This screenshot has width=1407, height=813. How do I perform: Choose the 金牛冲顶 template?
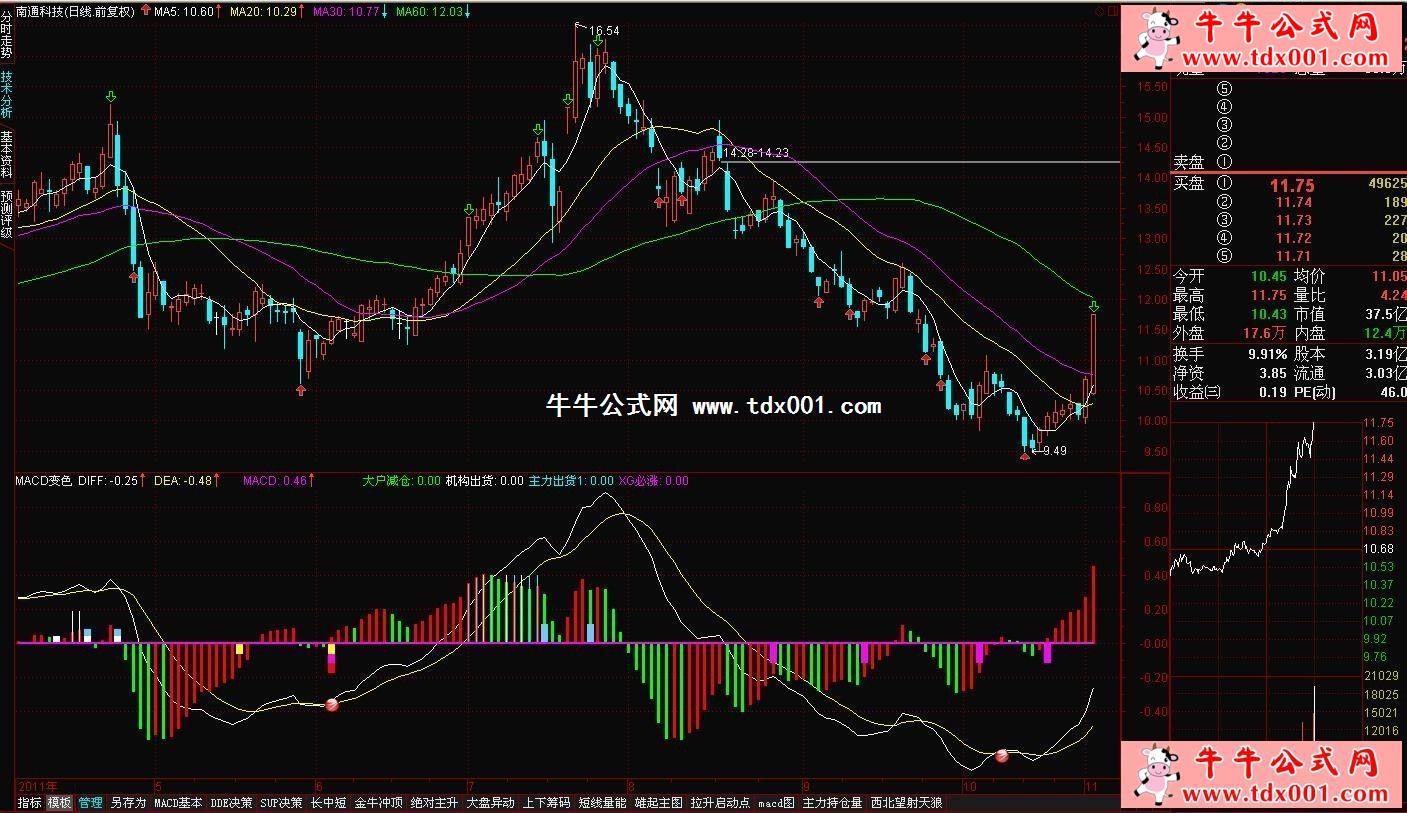(x=379, y=802)
